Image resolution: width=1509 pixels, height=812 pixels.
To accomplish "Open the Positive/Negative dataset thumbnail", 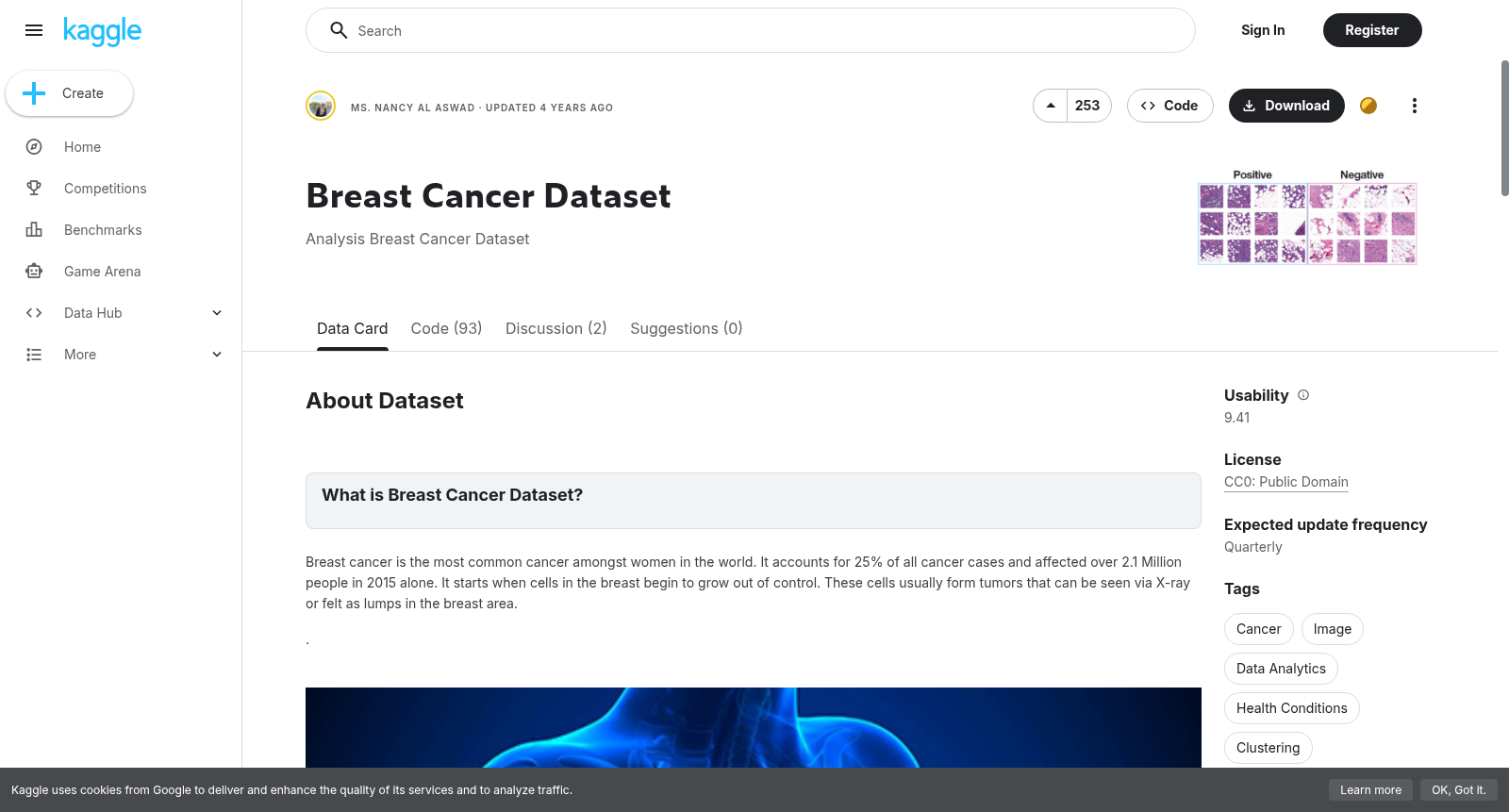I will pos(1307,217).
